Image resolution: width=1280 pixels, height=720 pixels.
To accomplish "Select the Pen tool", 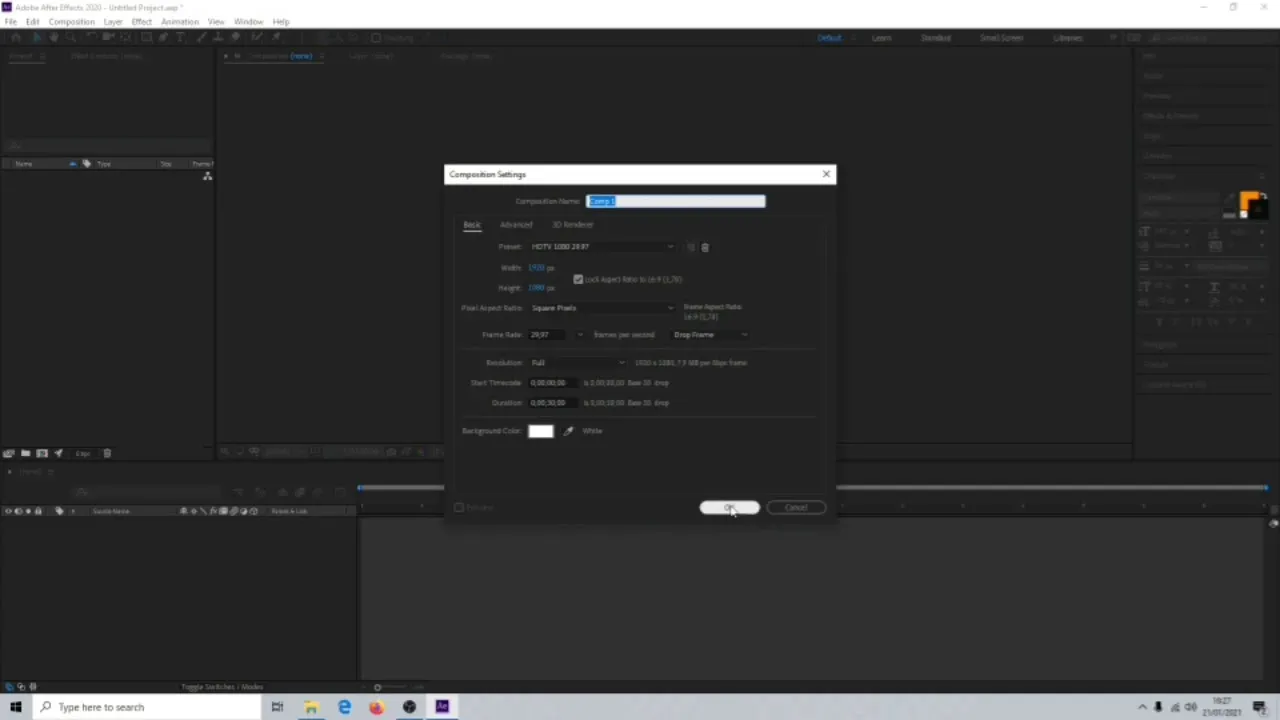I will 163,38.
